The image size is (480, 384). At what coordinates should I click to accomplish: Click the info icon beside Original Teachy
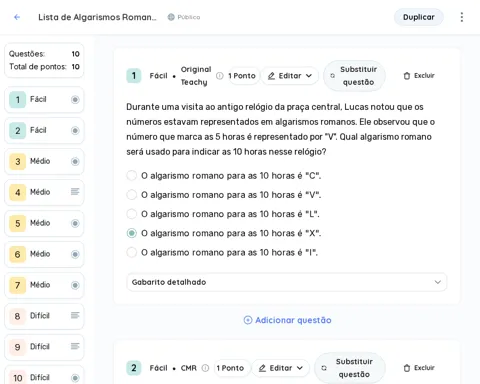(220, 76)
